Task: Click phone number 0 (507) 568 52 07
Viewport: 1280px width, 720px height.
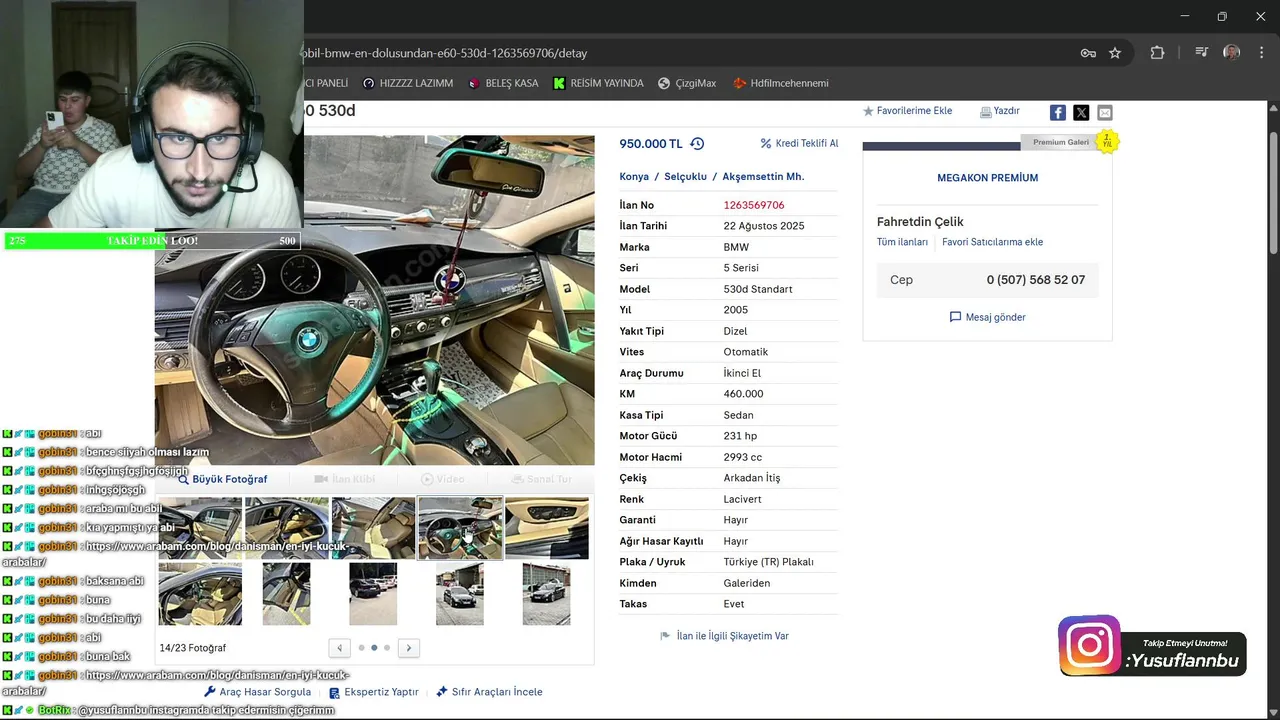Action: pyautogui.click(x=1035, y=280)
